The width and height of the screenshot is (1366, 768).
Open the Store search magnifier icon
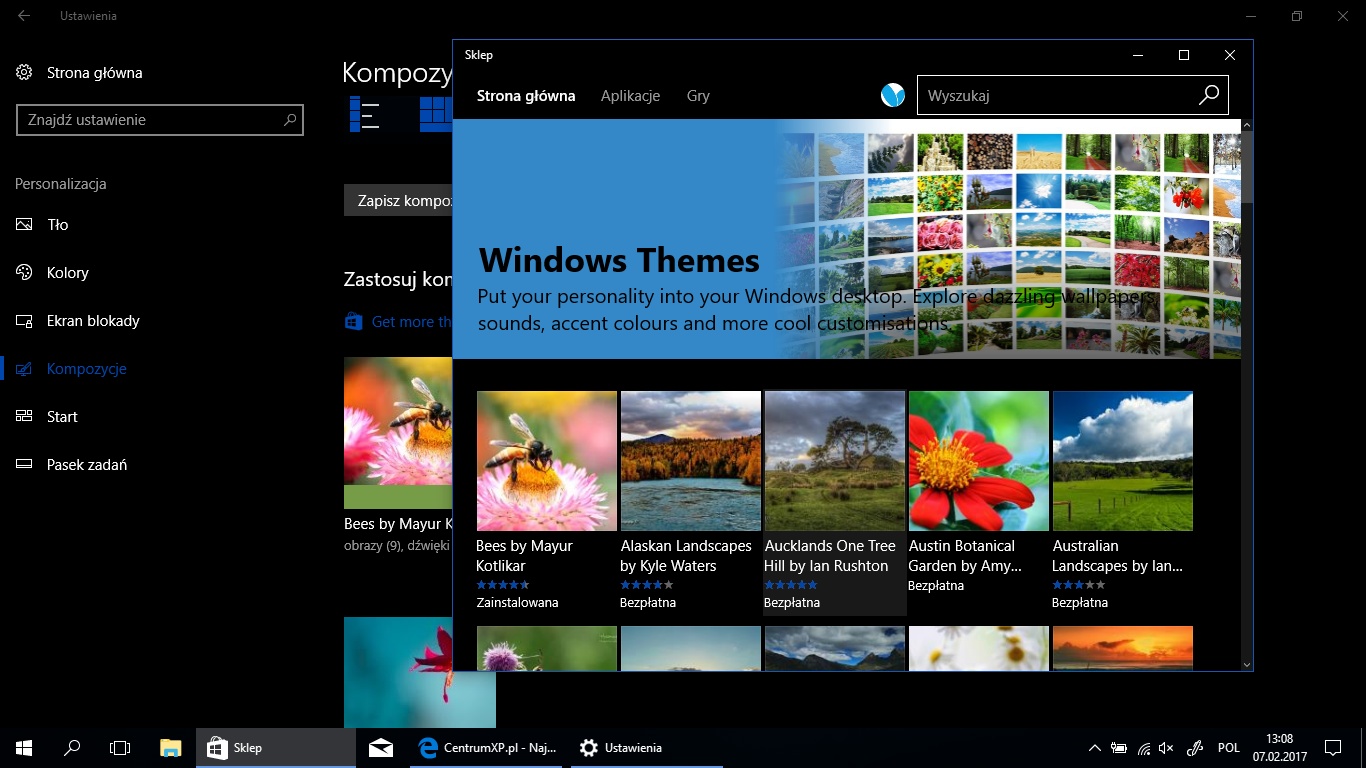click(1209, 95)
